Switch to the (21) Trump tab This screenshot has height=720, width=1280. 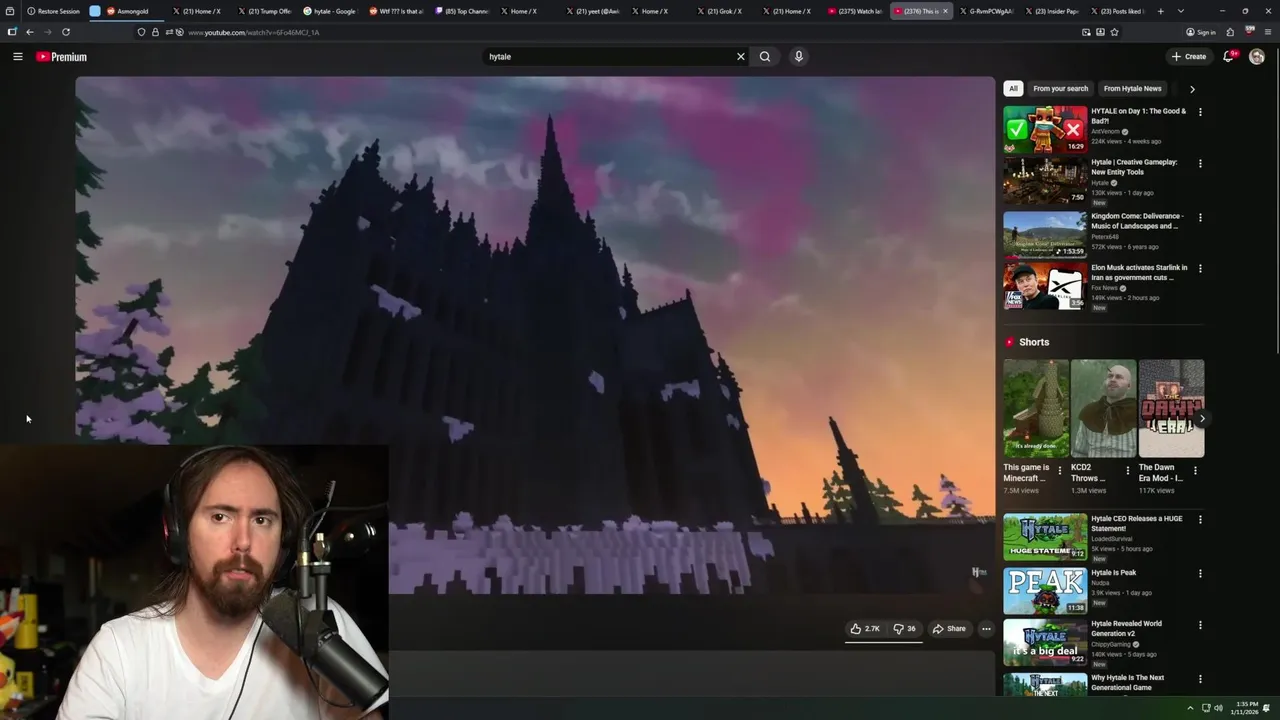tap(267, 11)
